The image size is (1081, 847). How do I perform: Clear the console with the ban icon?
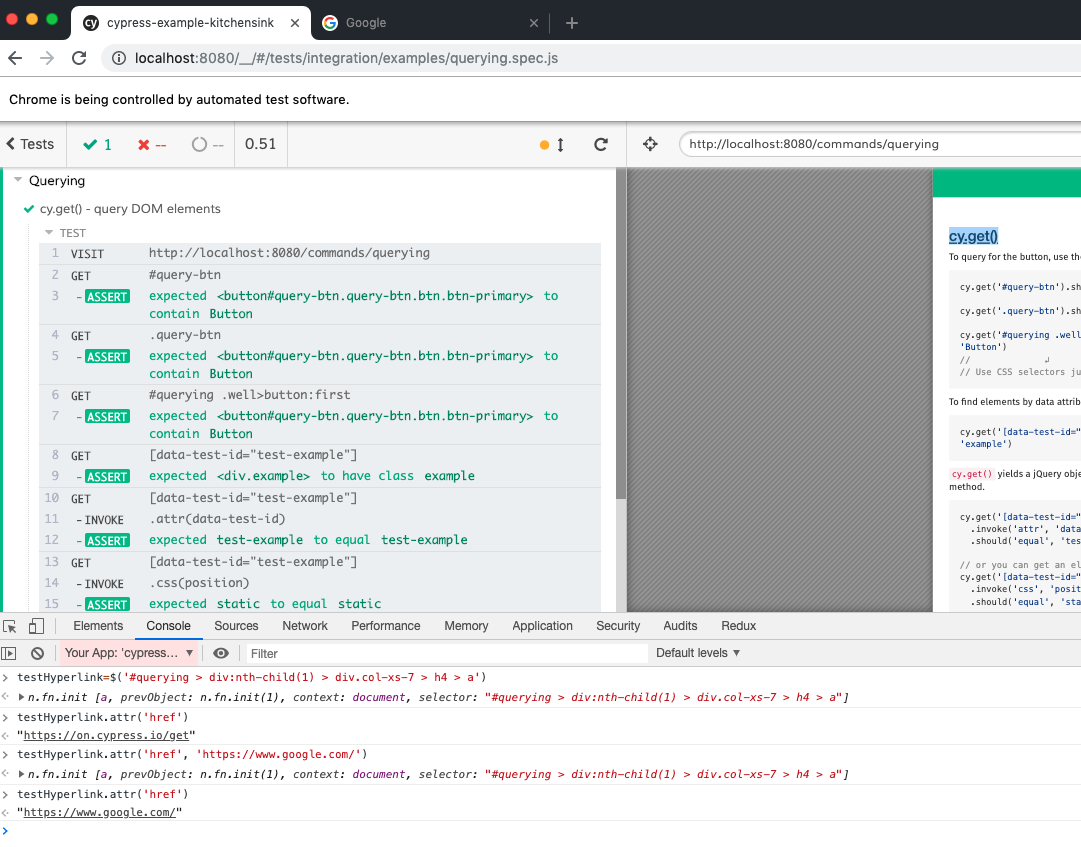click(x=38, y=653)
